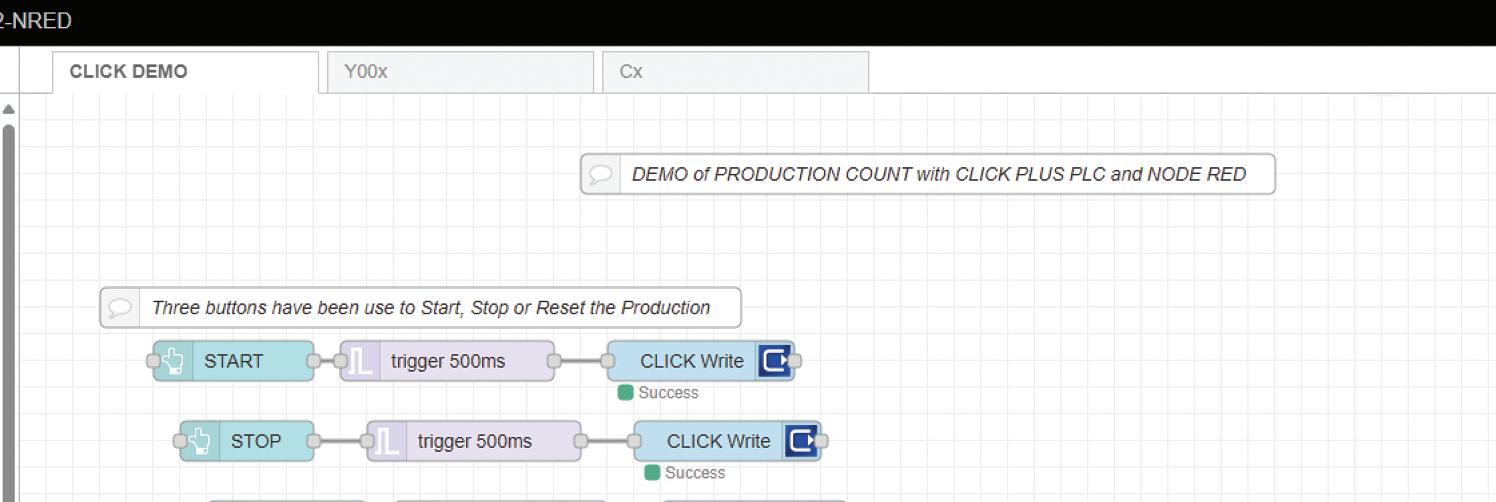
Task: Click the STOP inject button icon
Action: pos(200,441)
